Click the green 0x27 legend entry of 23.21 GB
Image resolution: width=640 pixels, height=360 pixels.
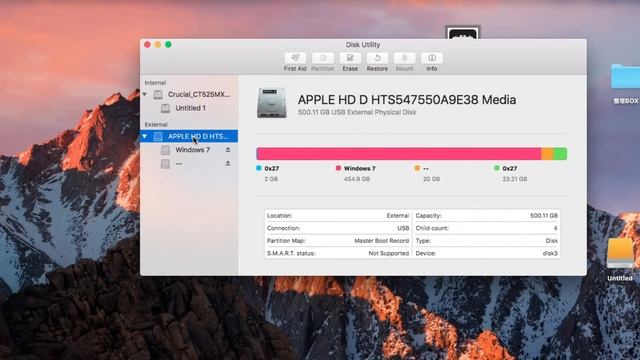point(511,173)
